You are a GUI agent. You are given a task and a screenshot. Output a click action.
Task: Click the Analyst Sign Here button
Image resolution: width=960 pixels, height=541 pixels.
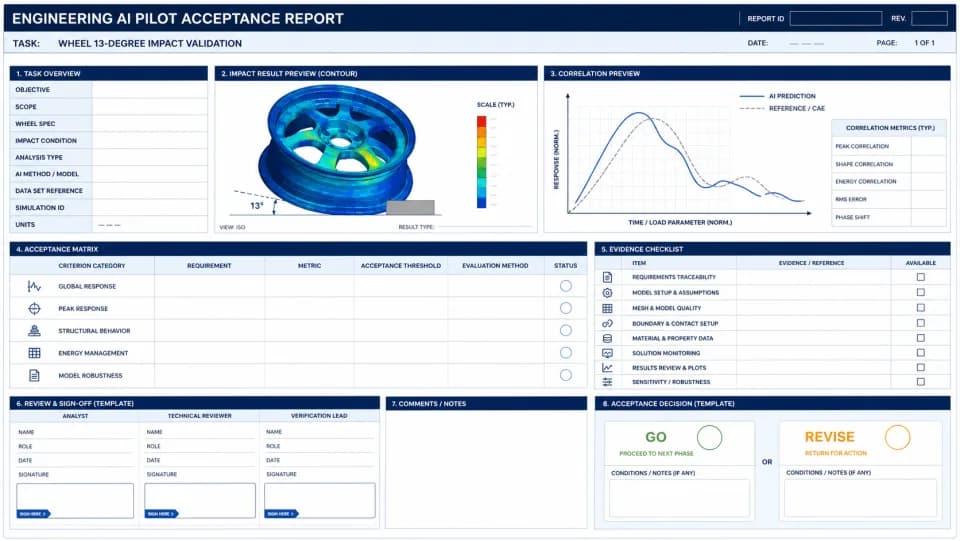(x=33, y=513)
